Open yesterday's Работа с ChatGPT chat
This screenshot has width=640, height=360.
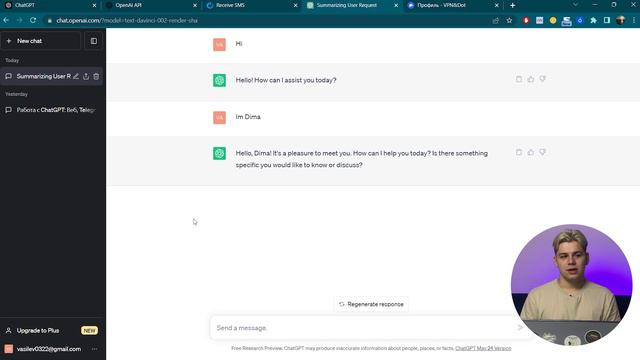(51, 110)
